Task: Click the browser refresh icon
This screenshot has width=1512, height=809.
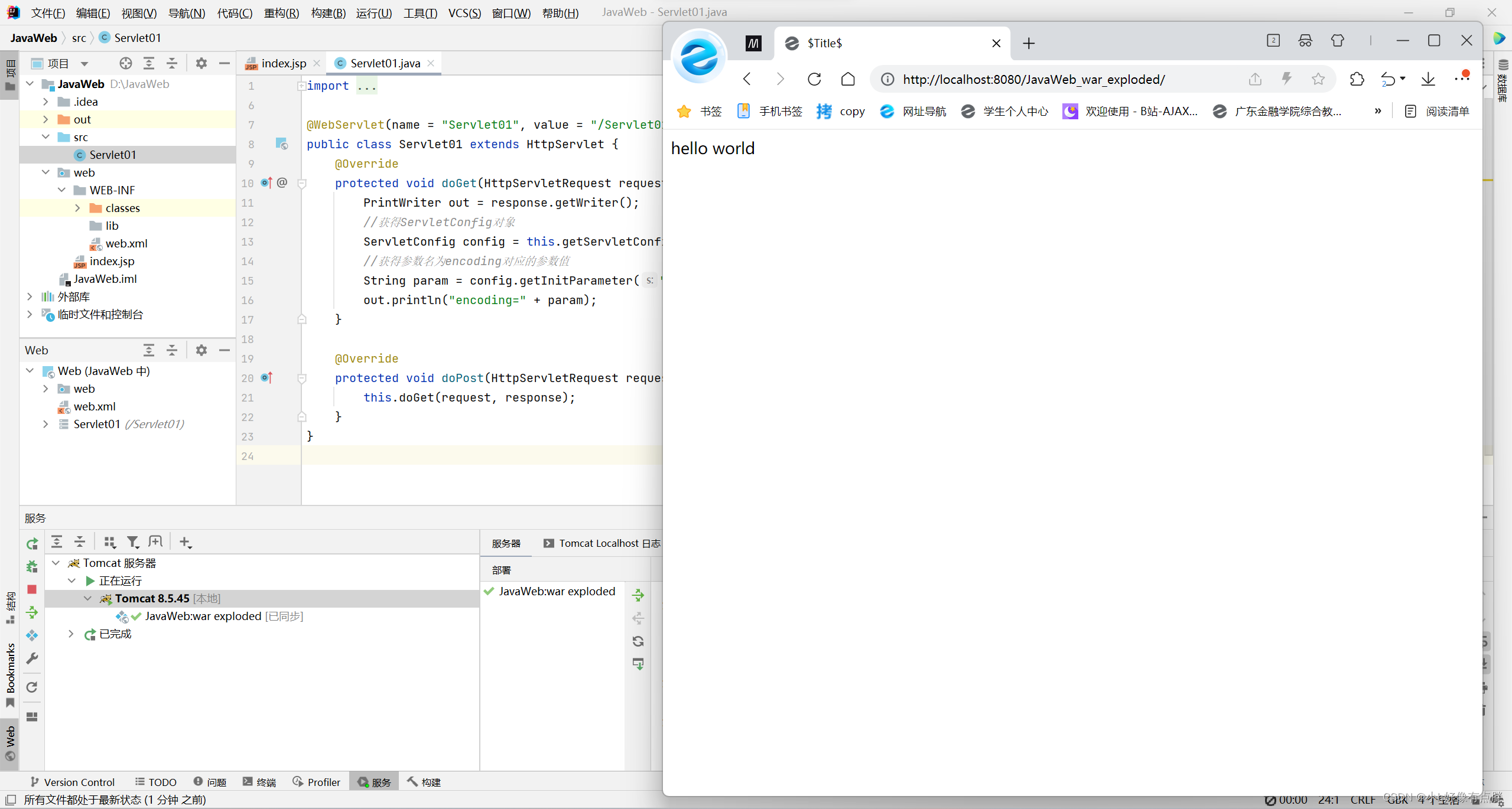Action: pos(814,79)
